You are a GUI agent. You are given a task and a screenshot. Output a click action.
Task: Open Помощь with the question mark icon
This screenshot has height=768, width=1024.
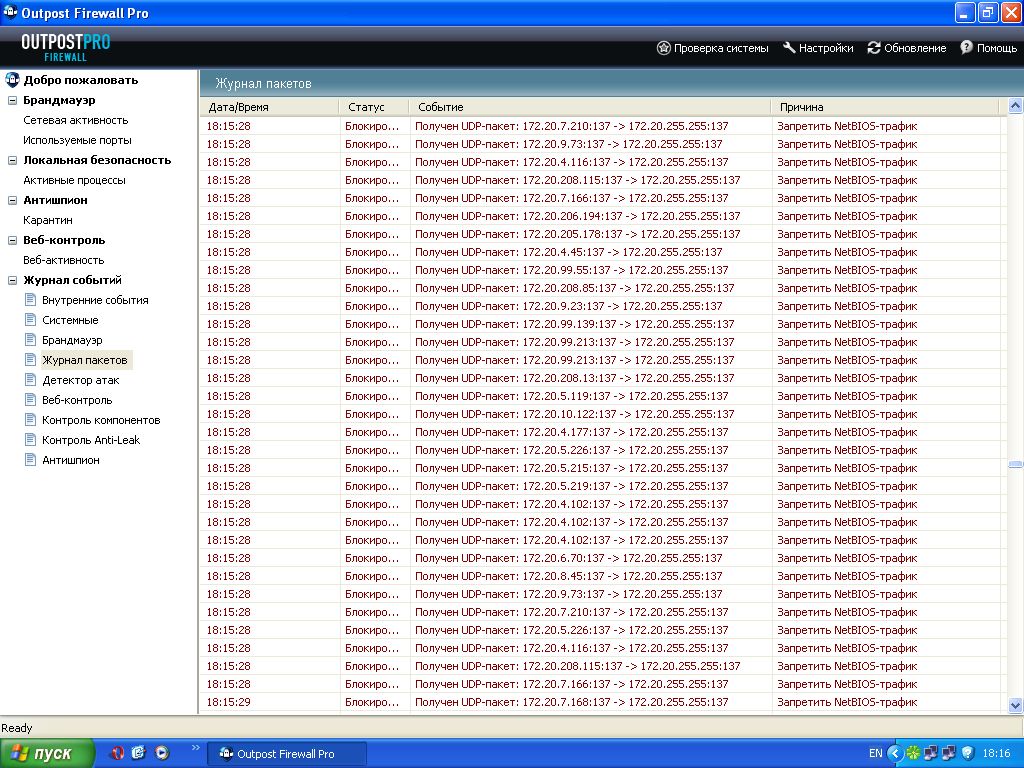click(988, 48)
